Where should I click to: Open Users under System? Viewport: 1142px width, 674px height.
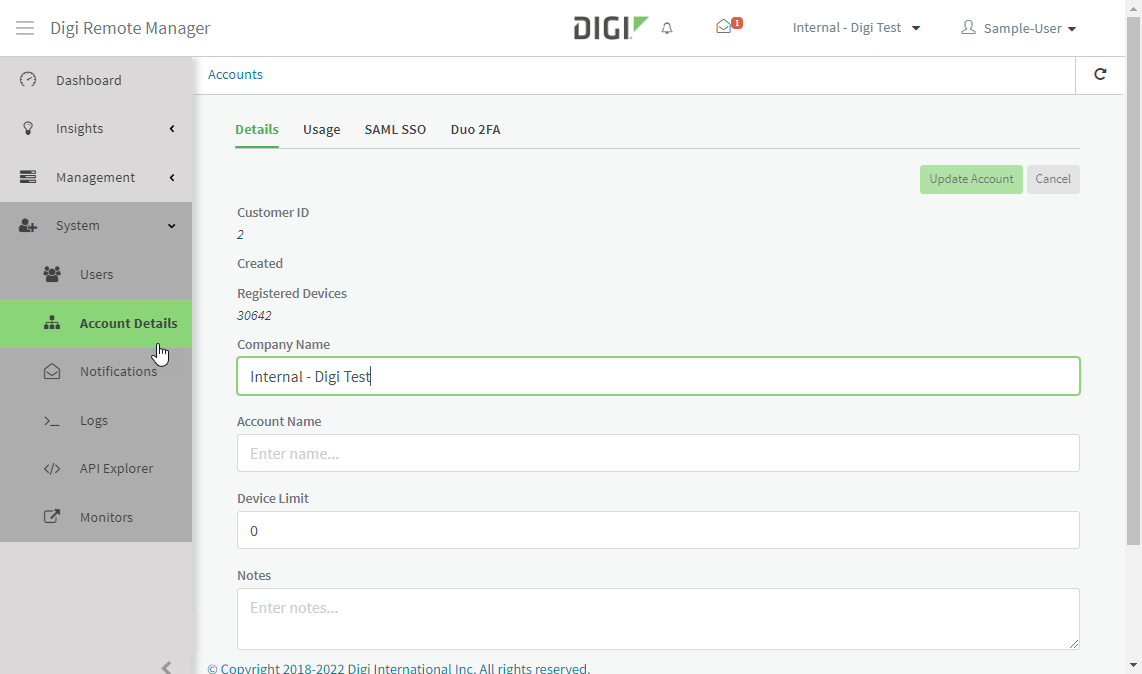pyautogui.click(x=96, y=275)
